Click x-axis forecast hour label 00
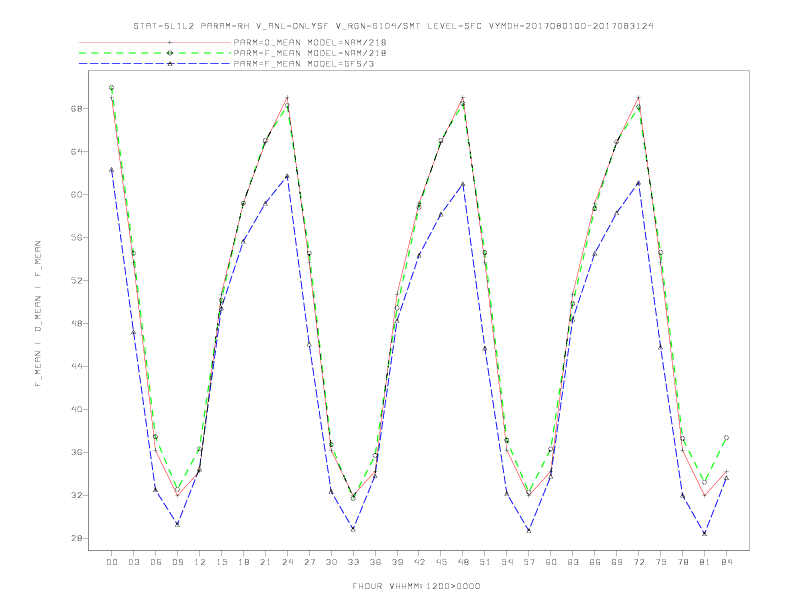Viewport: 792px width, 612px height. 112,562
